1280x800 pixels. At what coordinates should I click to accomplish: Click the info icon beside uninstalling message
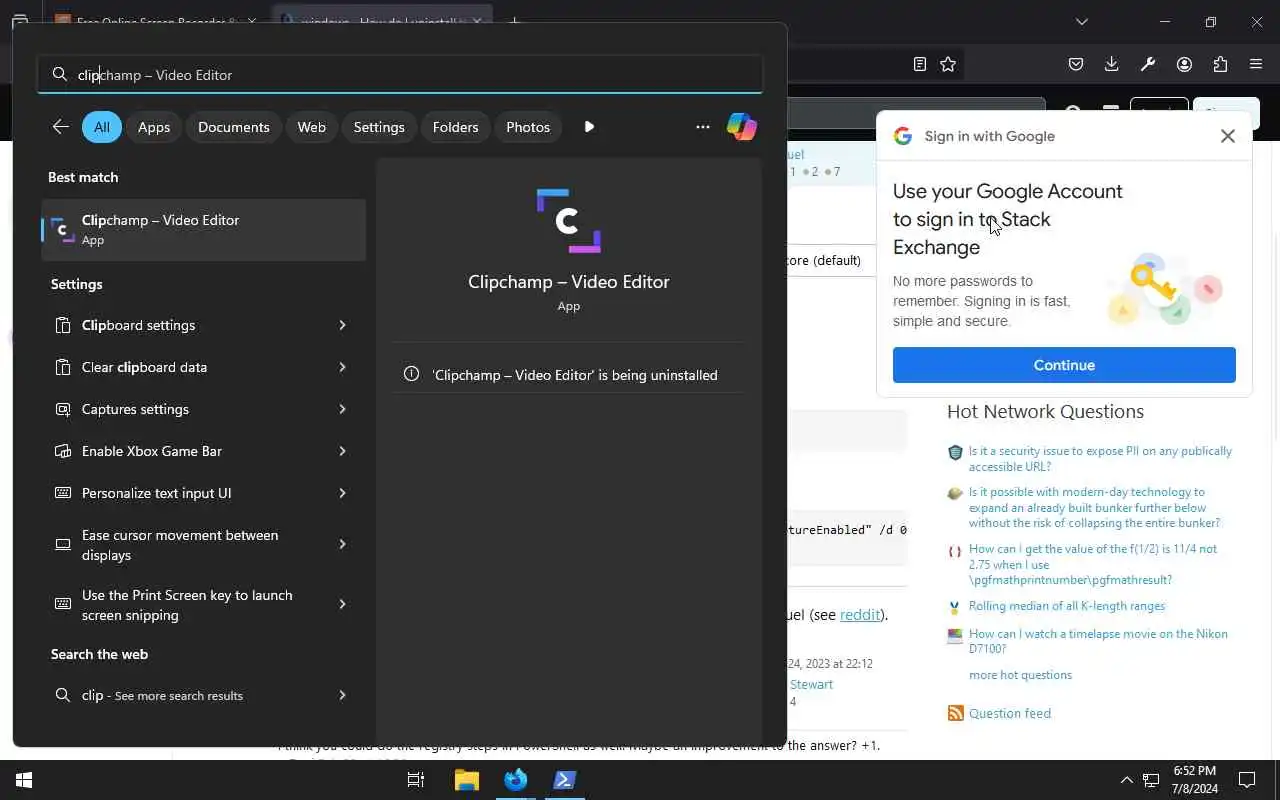pyautogui.click(x=411, y=374)
